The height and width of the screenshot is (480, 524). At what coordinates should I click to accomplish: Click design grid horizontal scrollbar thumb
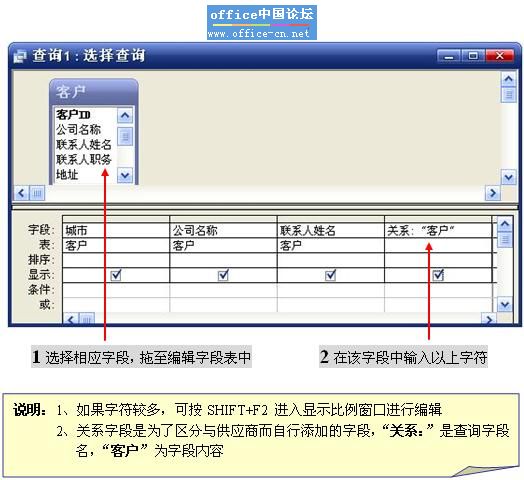click(87, 319)
